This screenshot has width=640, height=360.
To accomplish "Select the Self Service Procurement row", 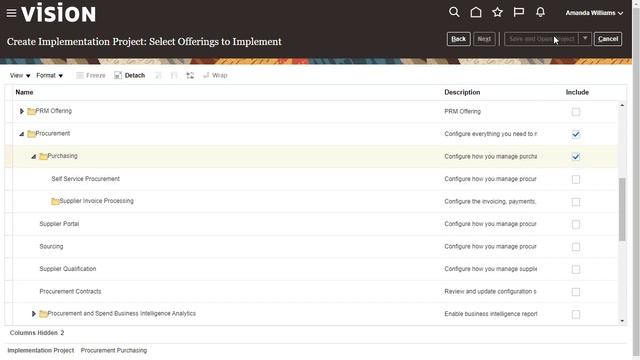I will tap(311, 179).
